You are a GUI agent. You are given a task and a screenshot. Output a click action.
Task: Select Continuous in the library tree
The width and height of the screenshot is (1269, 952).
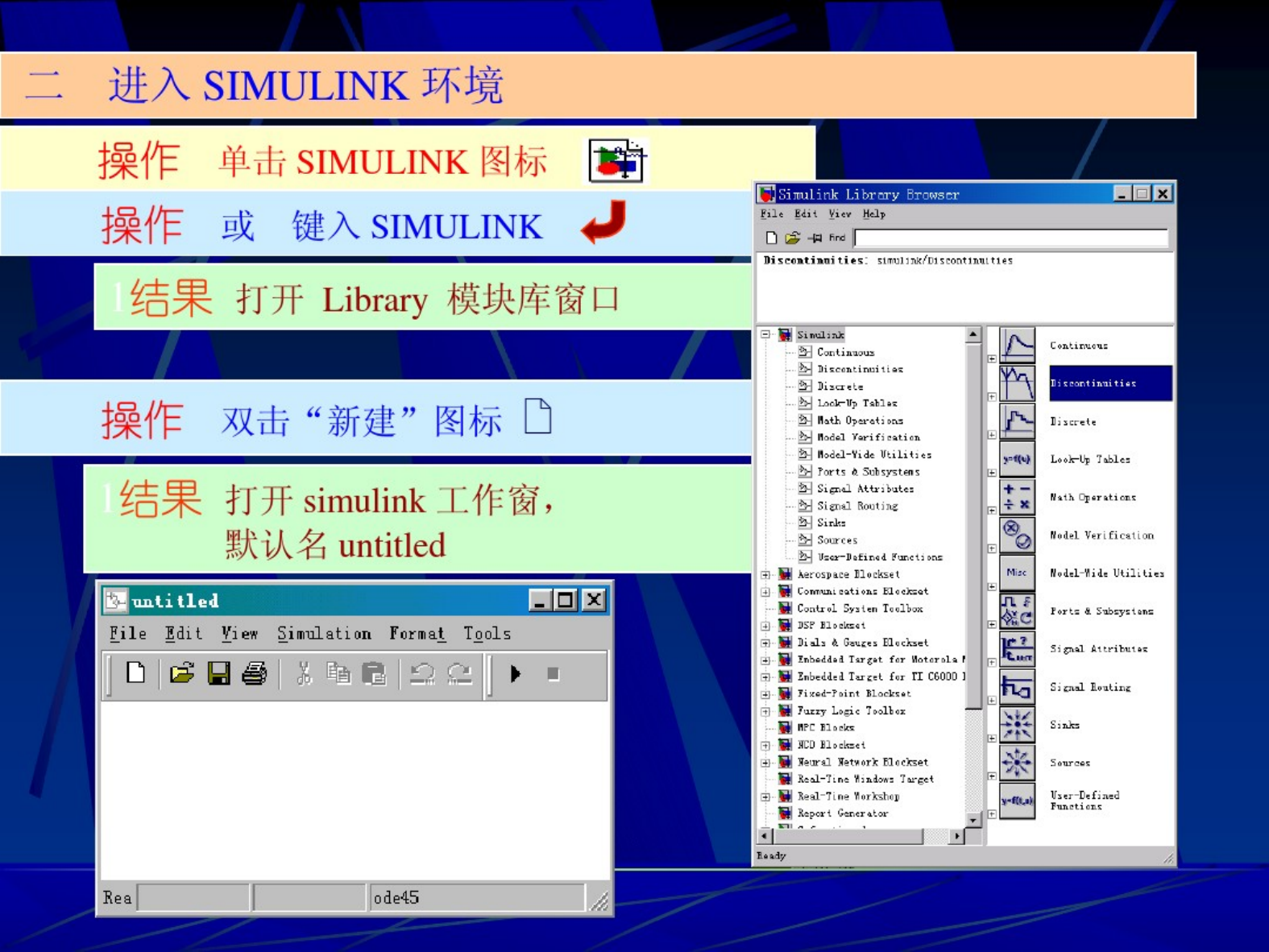point(845,352)
